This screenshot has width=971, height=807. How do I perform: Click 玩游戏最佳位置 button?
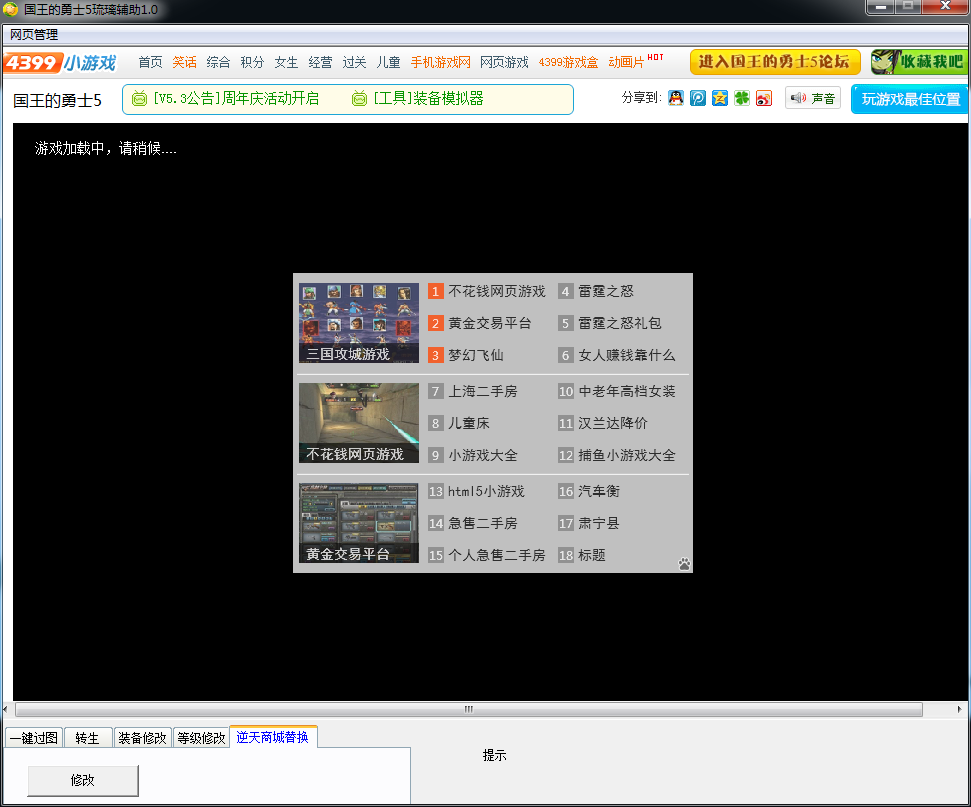[910, 99]
